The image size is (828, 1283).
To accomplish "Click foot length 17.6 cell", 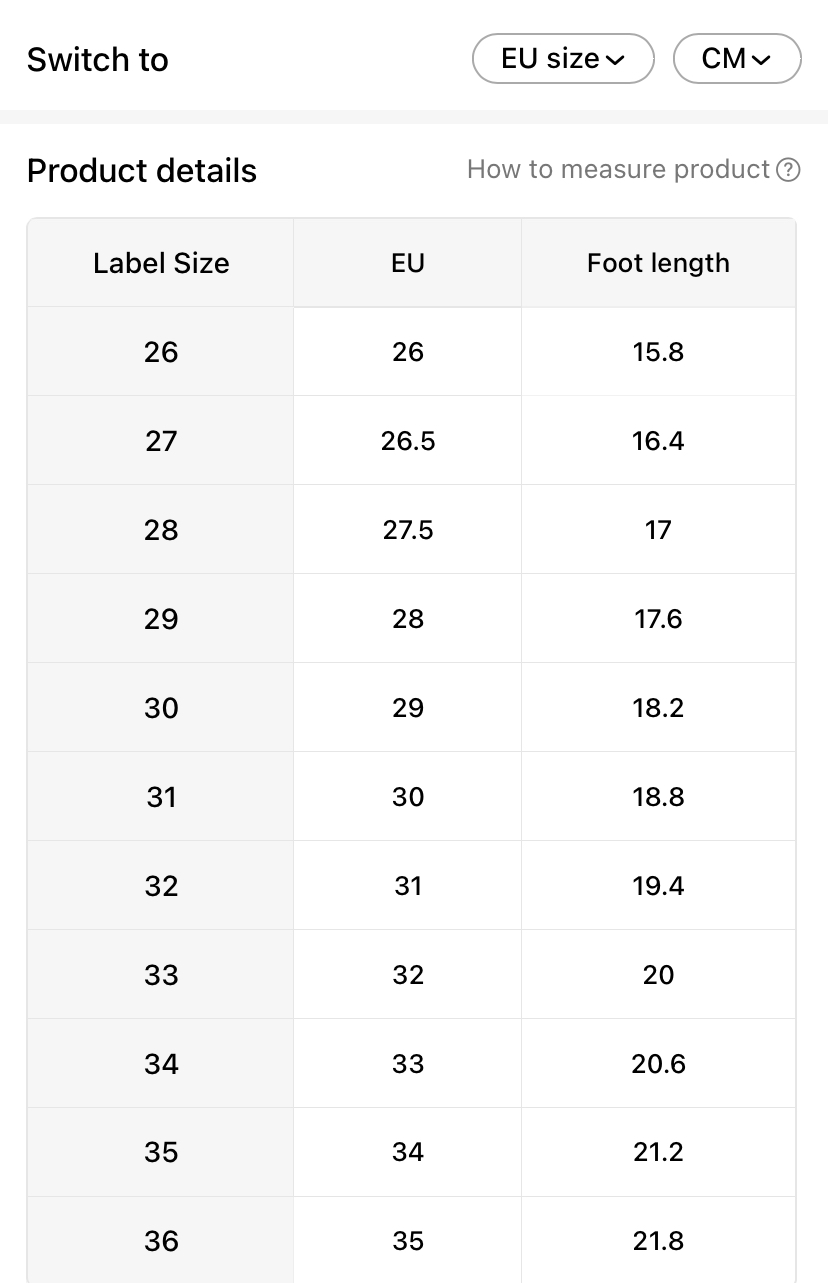I will (658, 619).
